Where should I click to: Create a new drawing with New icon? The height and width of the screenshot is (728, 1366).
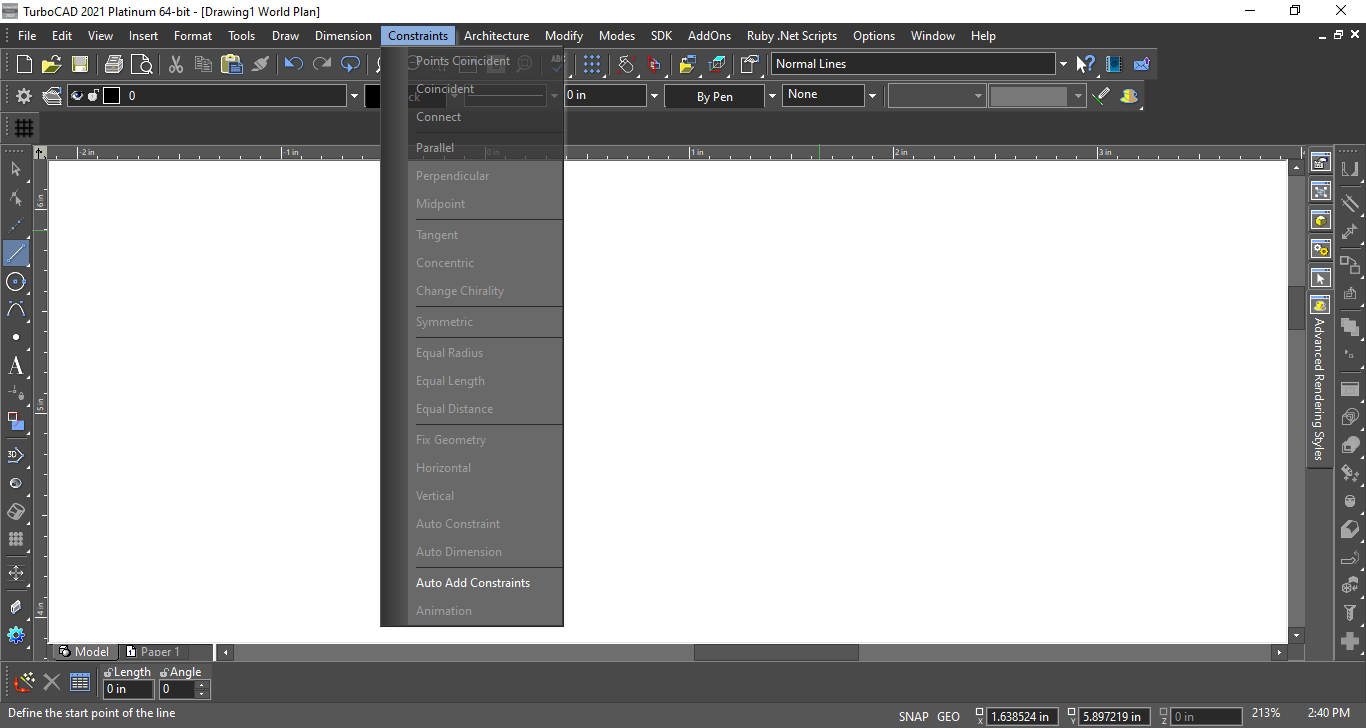coord(24,64)
